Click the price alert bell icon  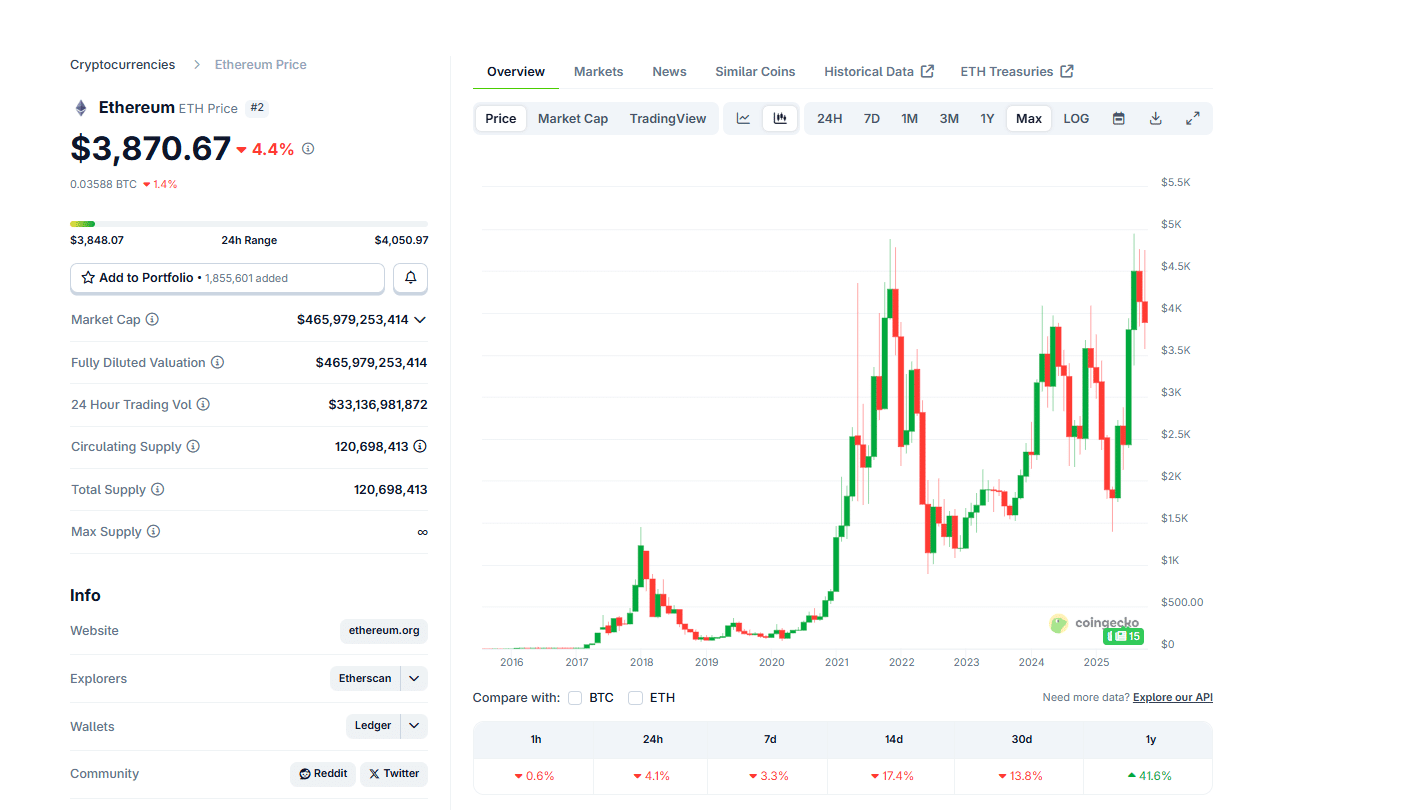click(410, 278)
